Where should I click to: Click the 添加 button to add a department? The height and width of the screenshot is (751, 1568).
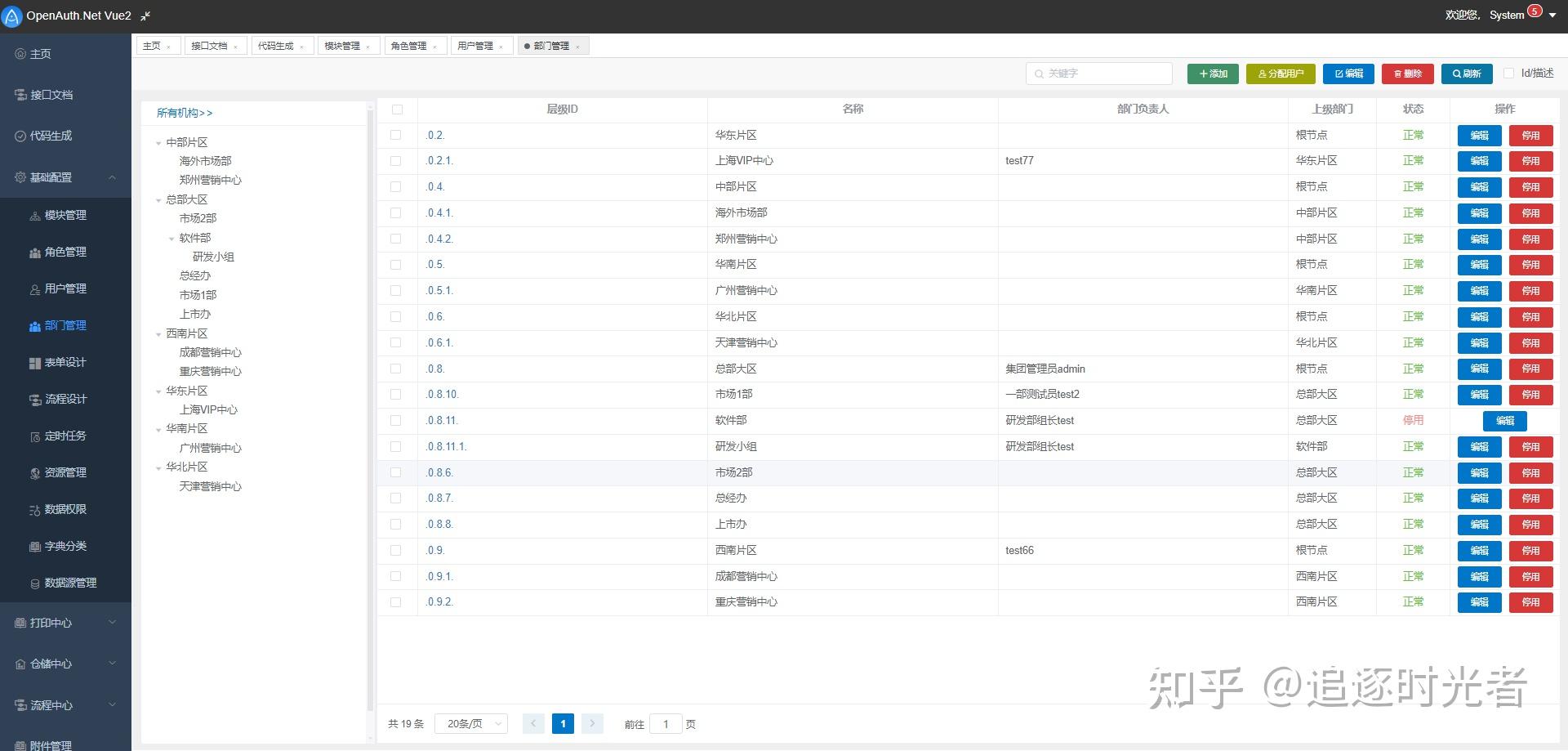1213,74
